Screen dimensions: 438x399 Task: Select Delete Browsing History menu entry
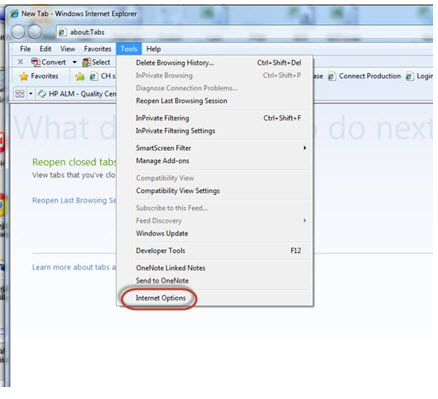[215, 63]
